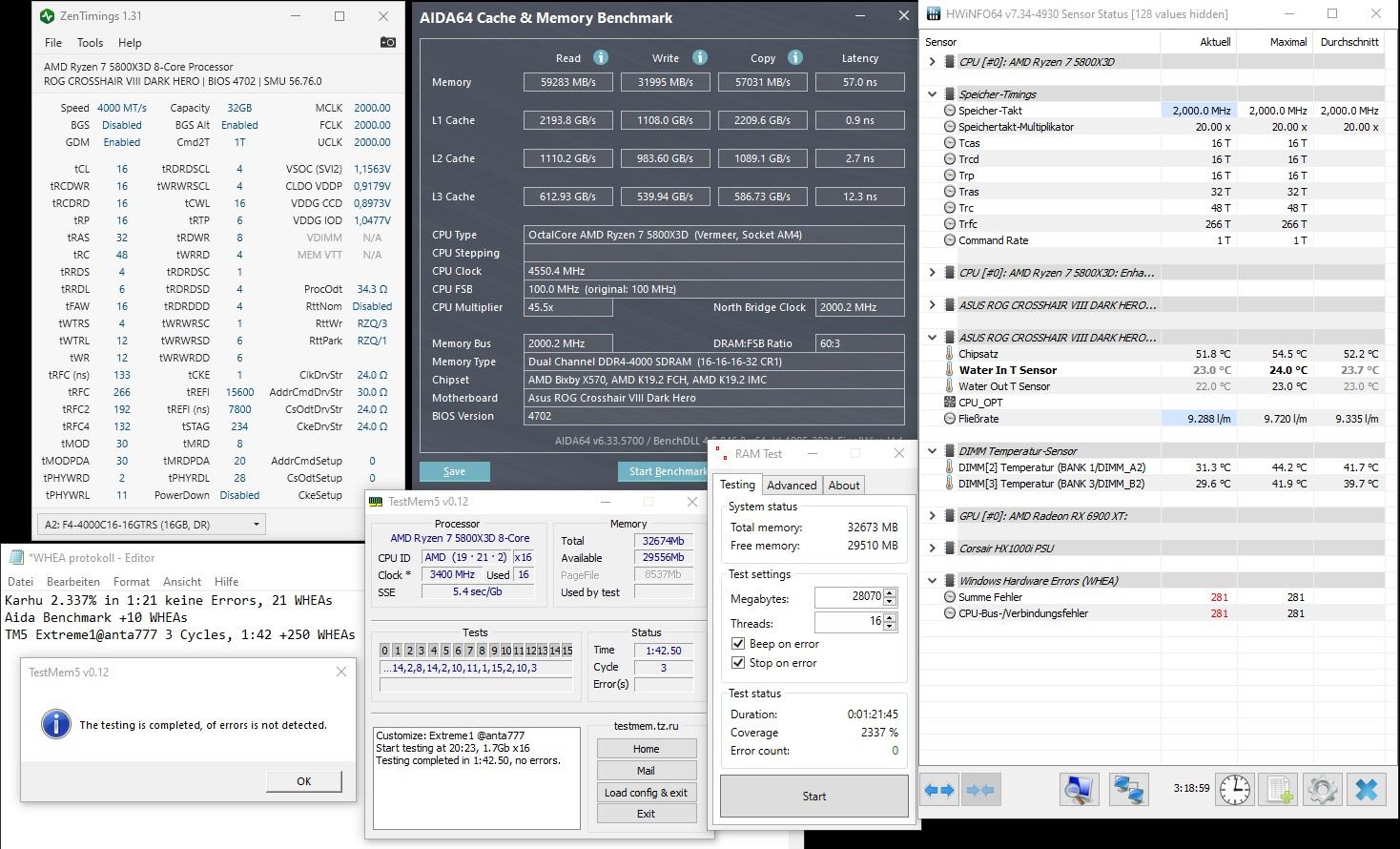Viewport: 1400px width, 849px height.
Task: Switch to the Advanced tab in RAM Test
Action: (792, 486)
